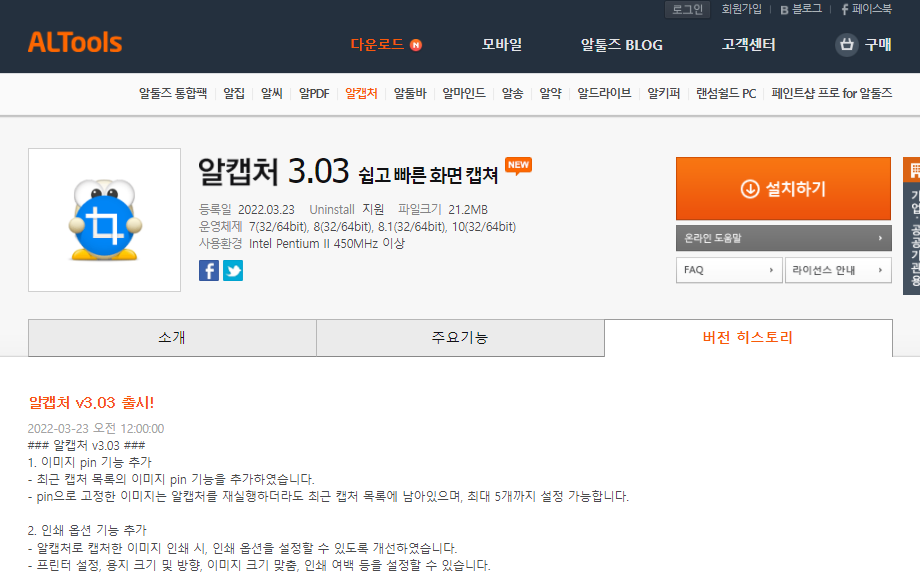The image size is (920, 586).
Task: Open the 페이스북 link in top bar
Action: (867, 9)
